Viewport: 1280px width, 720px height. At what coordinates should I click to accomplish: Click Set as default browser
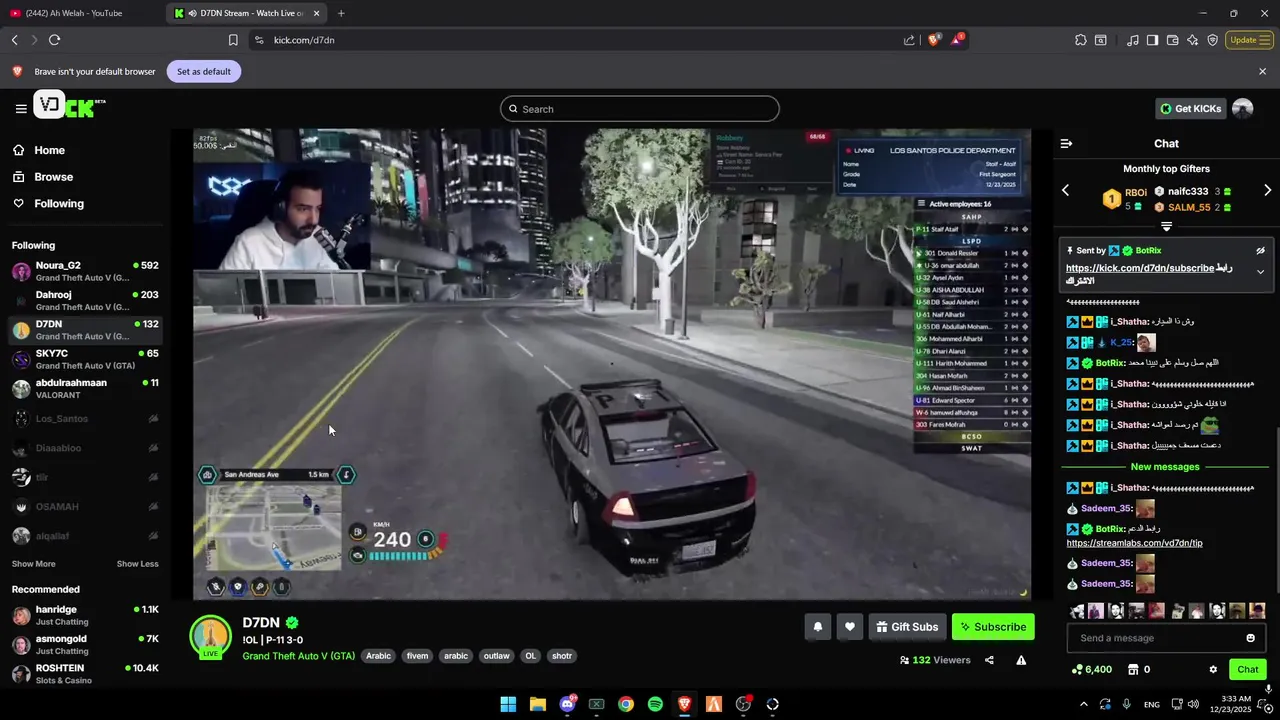pyautogui.click(x=204, y=72)
